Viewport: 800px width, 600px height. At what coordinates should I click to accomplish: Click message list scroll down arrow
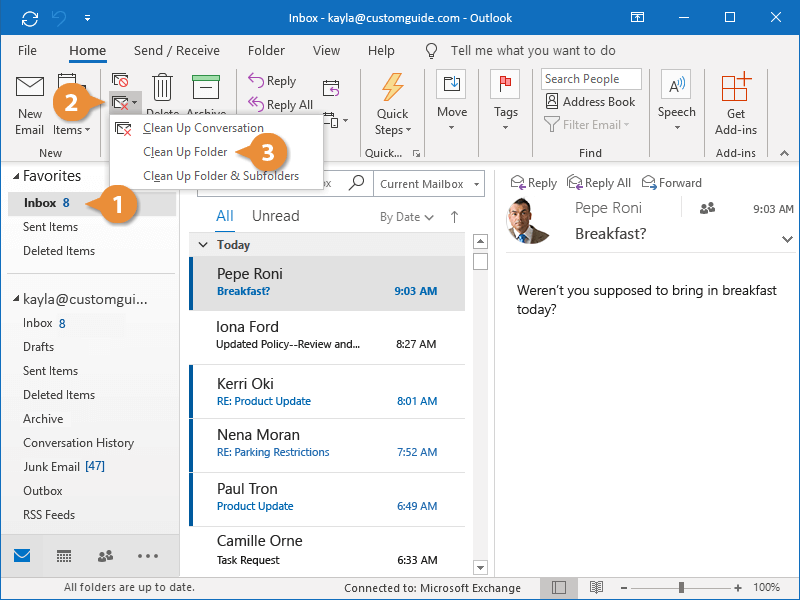click(480, 567)
